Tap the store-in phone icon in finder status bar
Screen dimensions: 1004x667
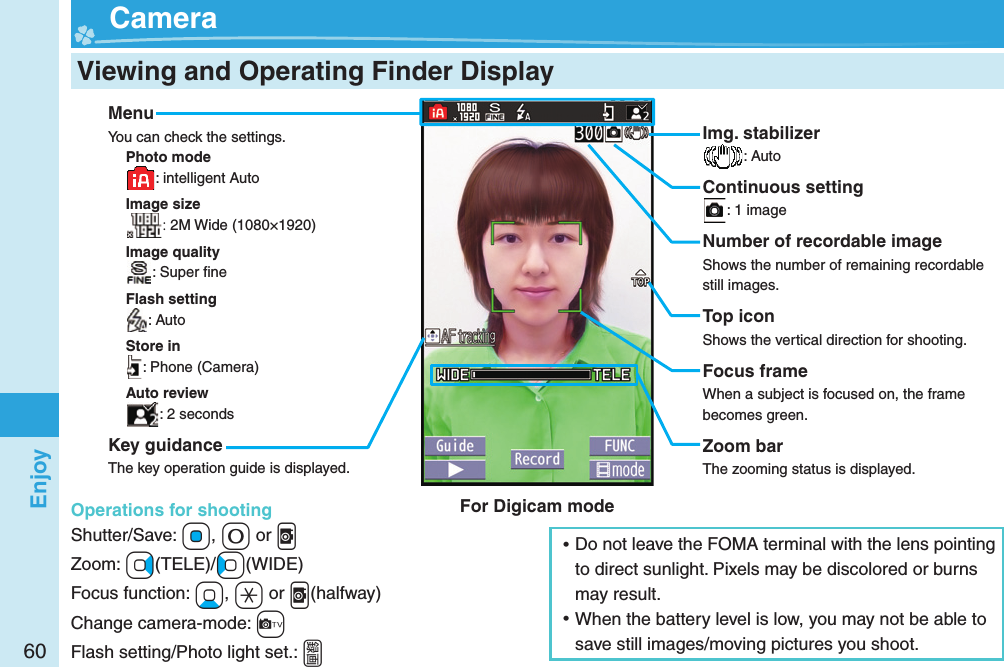pyautogui.click(x=608, y=113)
